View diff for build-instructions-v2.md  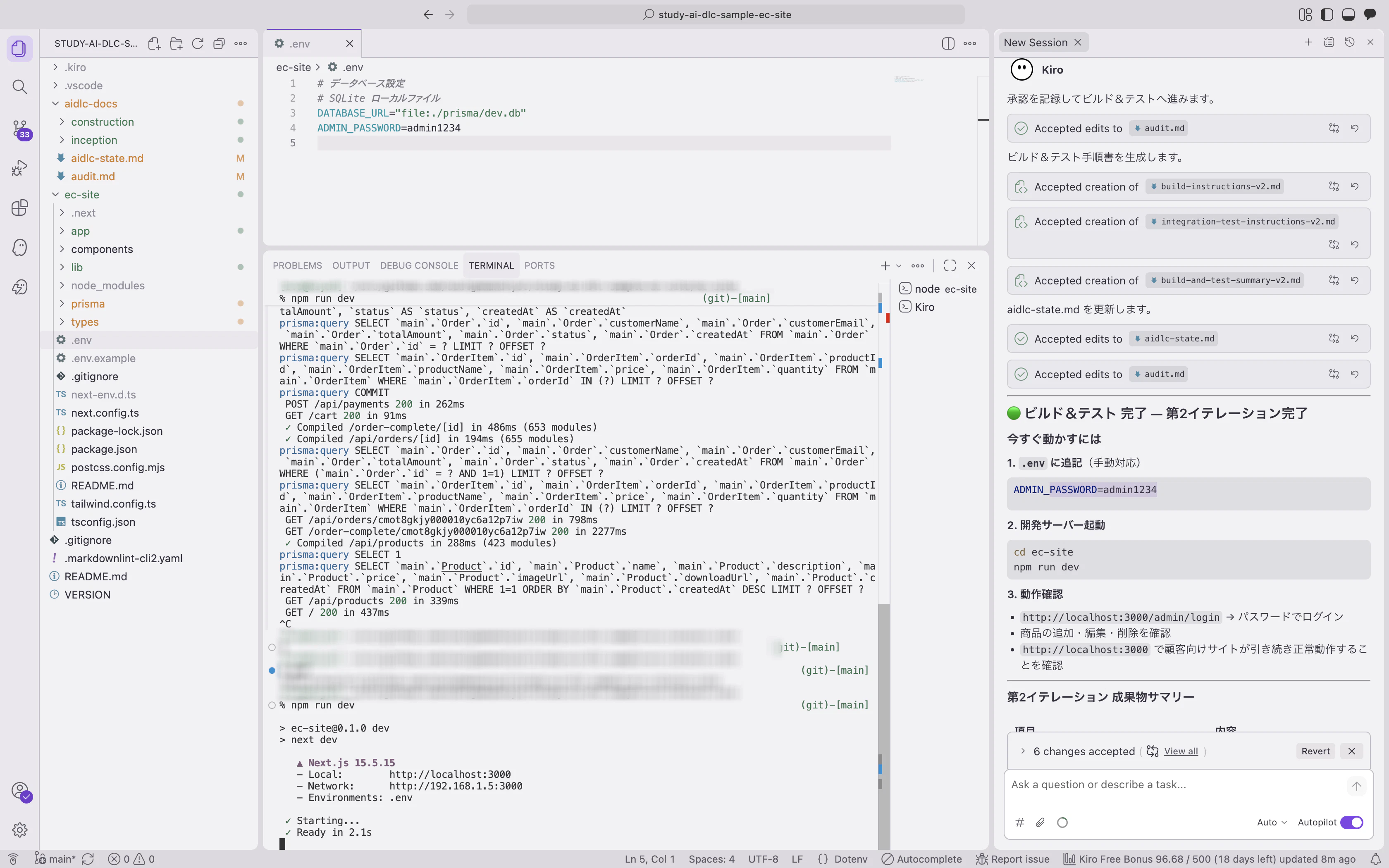tap(1334, 186)
